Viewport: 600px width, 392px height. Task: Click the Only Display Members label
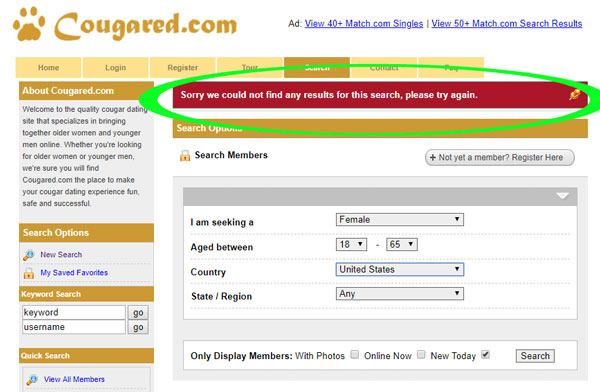241,356
